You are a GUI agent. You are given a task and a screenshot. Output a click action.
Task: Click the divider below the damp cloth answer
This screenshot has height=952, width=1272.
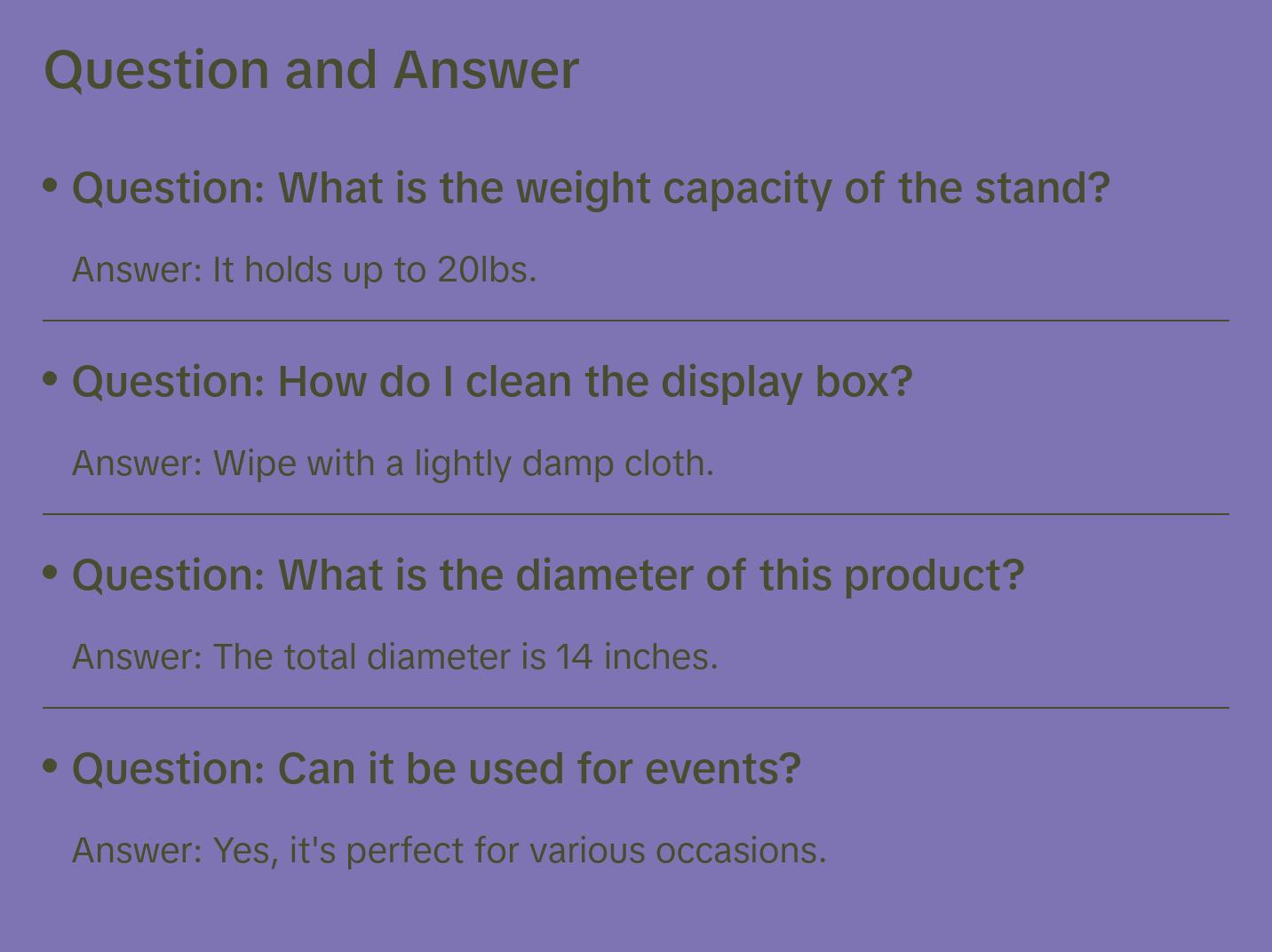(x=636, y=514)
